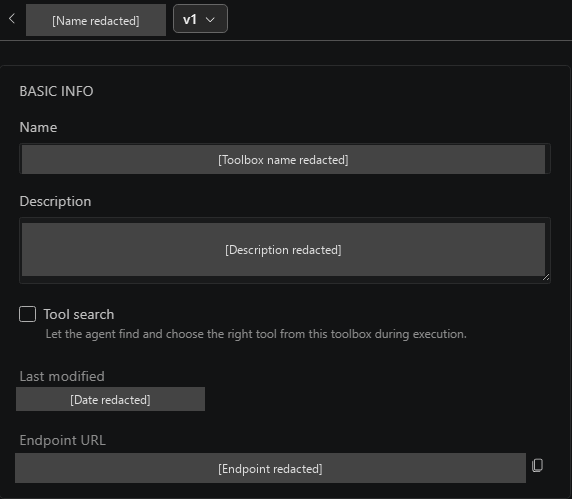This screenshot has width=572, height=499.
Task: Select the redacted name title in header
Action: [x=96, y=20]
